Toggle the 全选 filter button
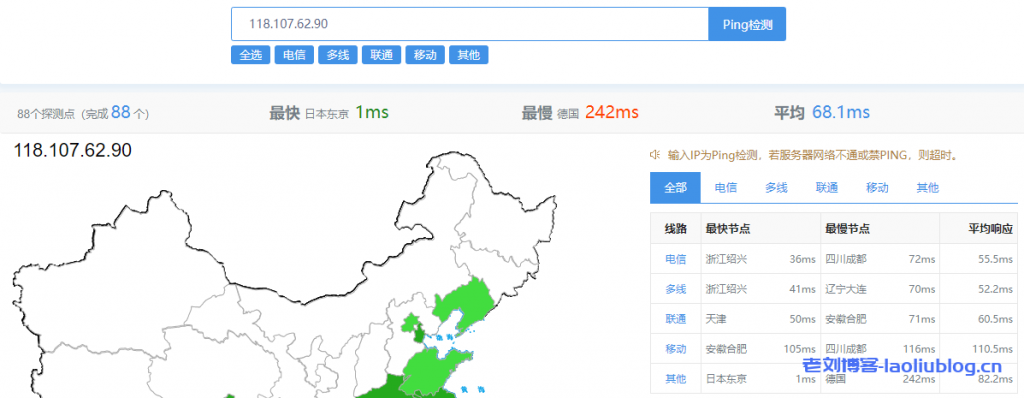Image resolution: width=1024 pixels, height=398 pixels. click(x=250, y=55)
